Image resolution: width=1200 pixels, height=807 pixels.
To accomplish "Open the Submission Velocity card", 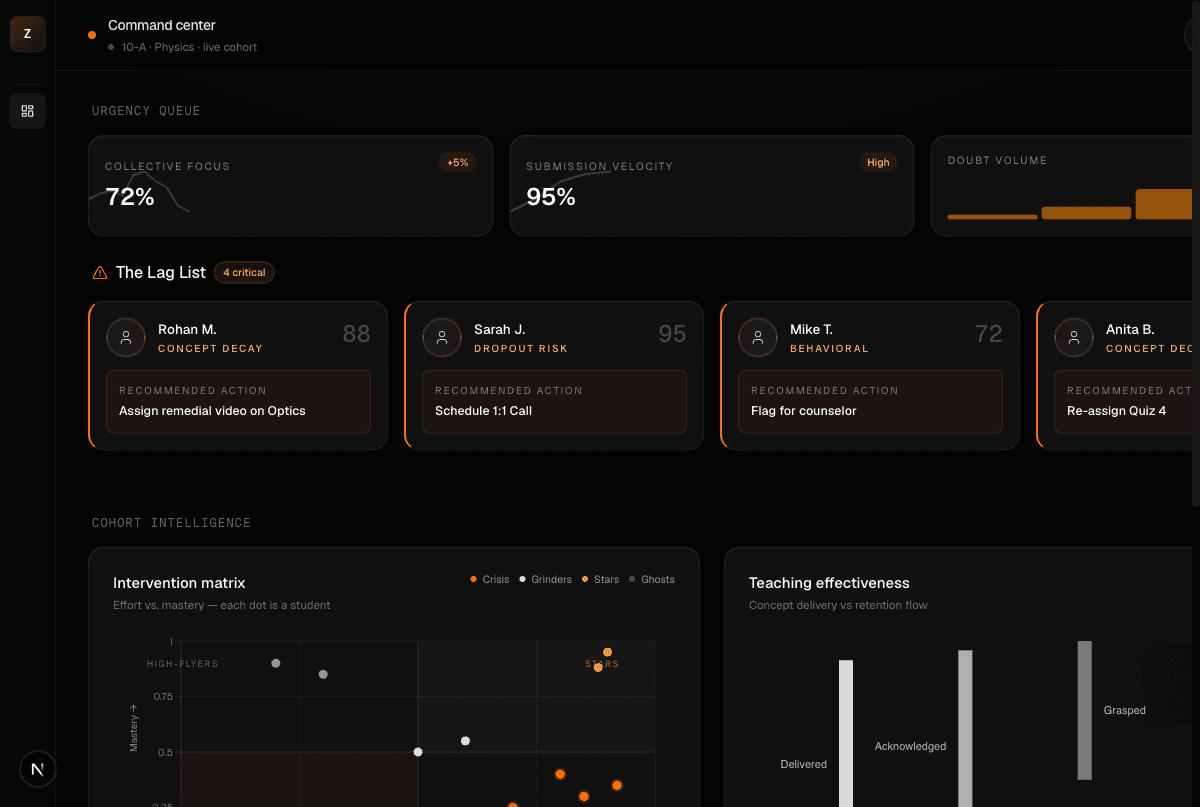I will click(x=712, y=186).
